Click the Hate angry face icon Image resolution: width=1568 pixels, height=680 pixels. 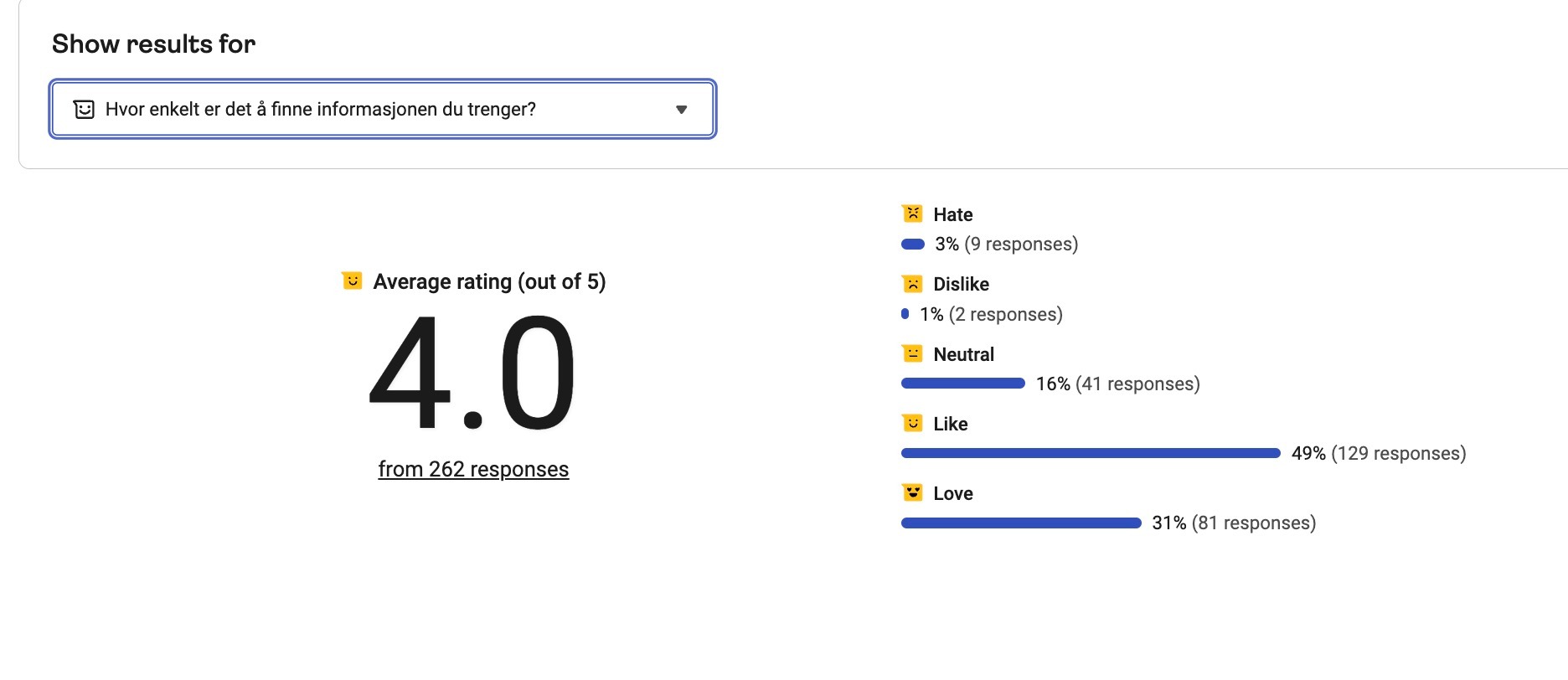(x=912, y=214)
